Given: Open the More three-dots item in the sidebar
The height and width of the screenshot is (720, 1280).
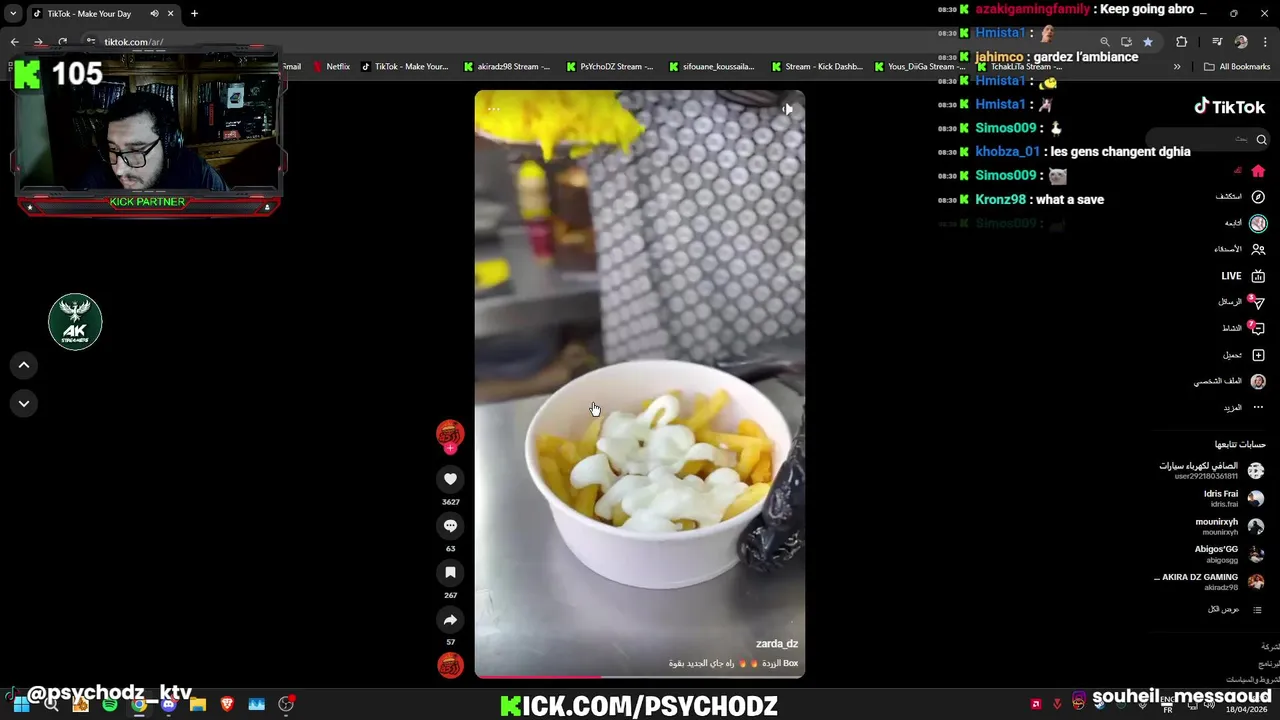Looking at the screenshot, I should 1258,407.
